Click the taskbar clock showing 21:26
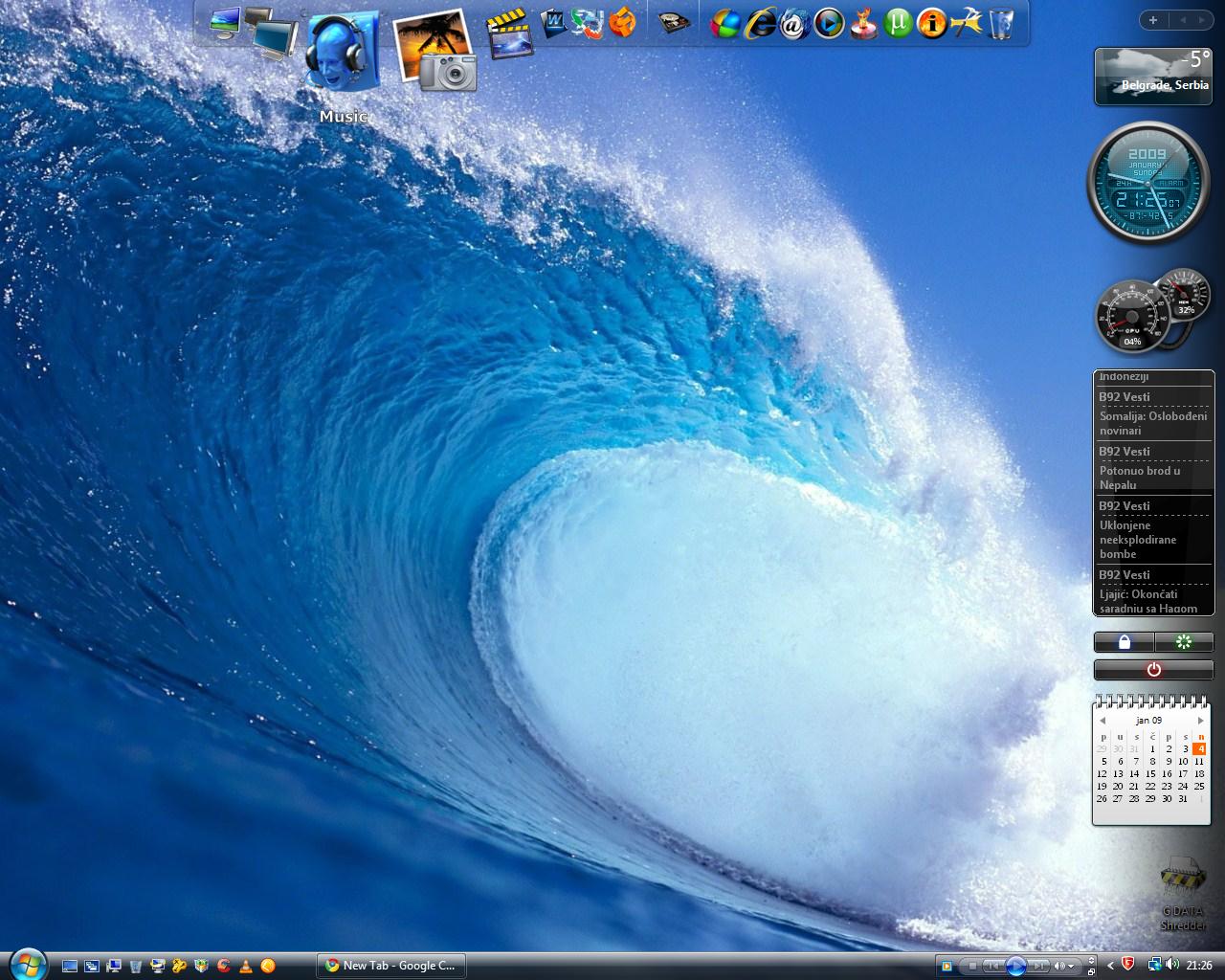The width and height of the screenshot is (1225, 980). (1199, 966)
